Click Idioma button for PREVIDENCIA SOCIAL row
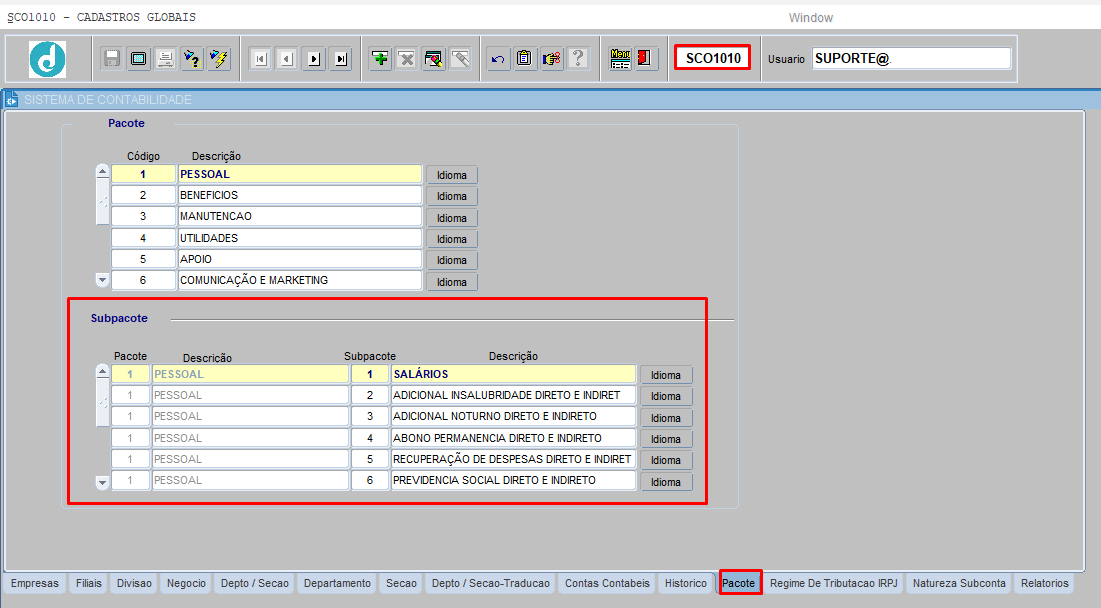Image resolution: width=1101 pixels, height=608 pixels. tap(666, 482)
